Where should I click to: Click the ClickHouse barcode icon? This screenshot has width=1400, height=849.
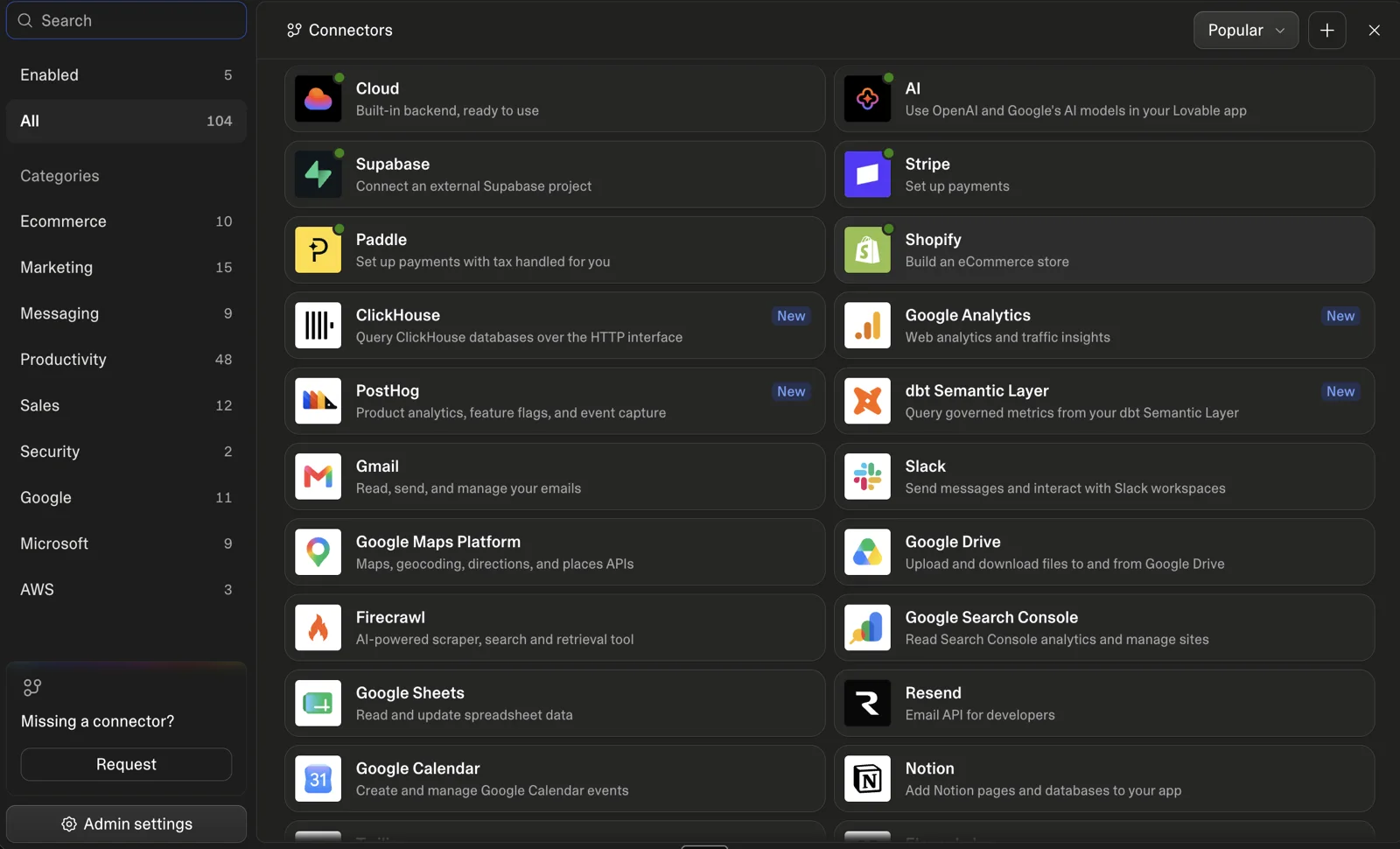[x=318, y=326]
